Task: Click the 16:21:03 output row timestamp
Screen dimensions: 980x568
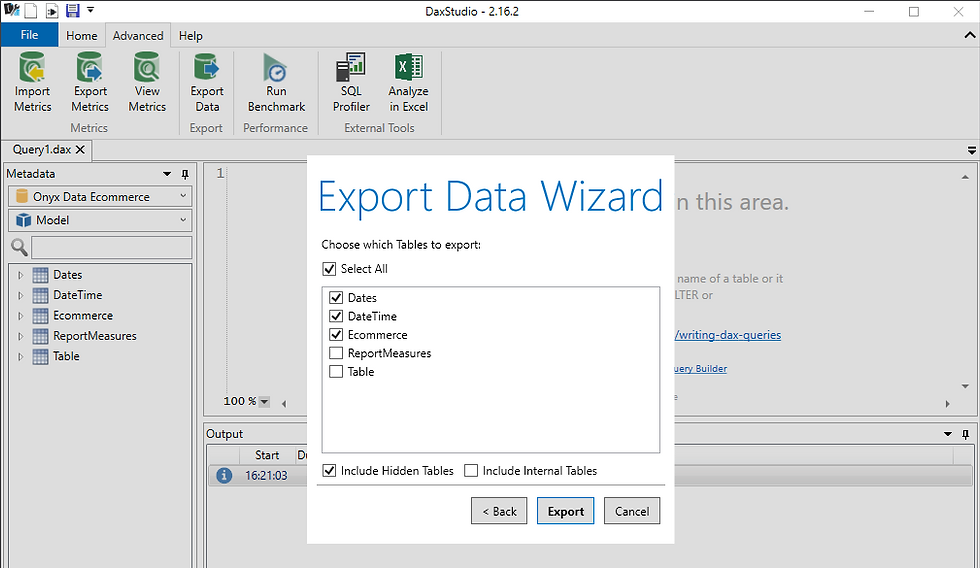Action: (x=266, y=476)
